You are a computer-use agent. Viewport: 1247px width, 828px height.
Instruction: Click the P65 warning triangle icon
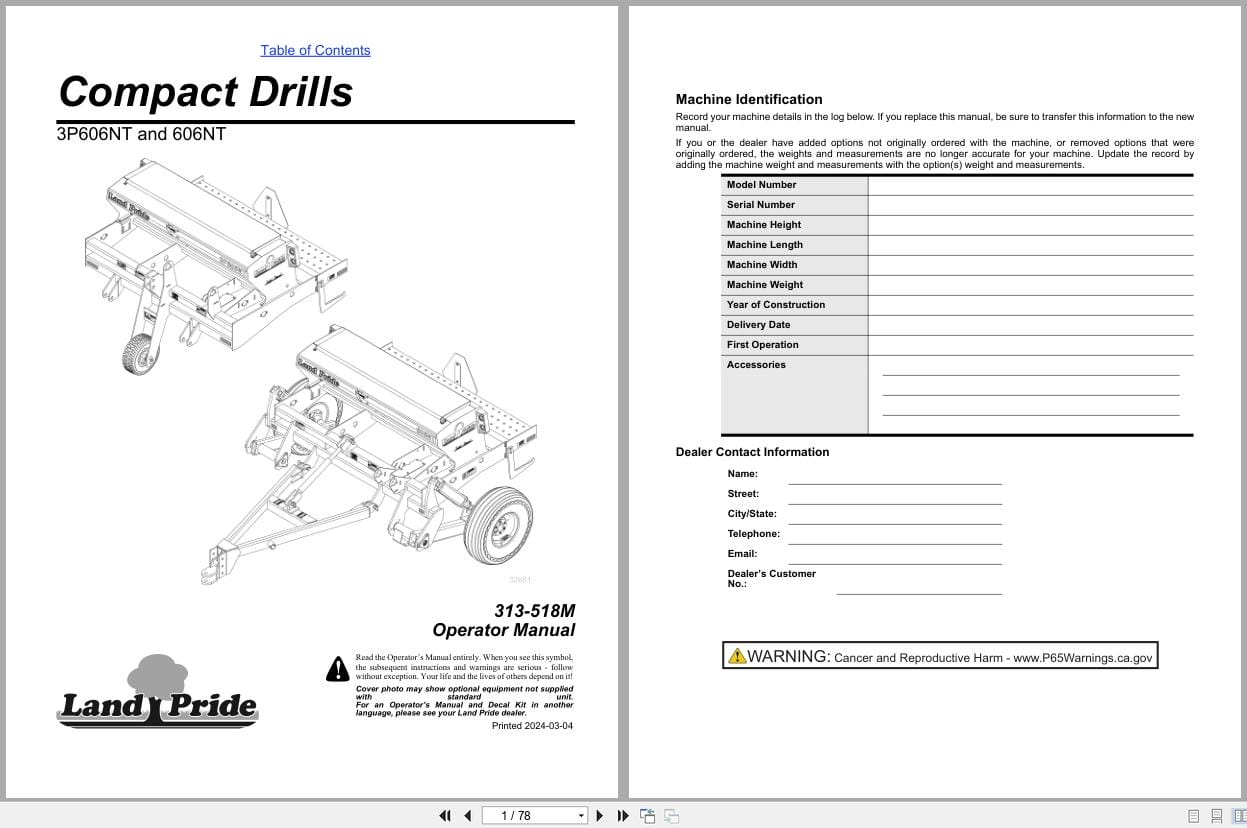point(737,656)
